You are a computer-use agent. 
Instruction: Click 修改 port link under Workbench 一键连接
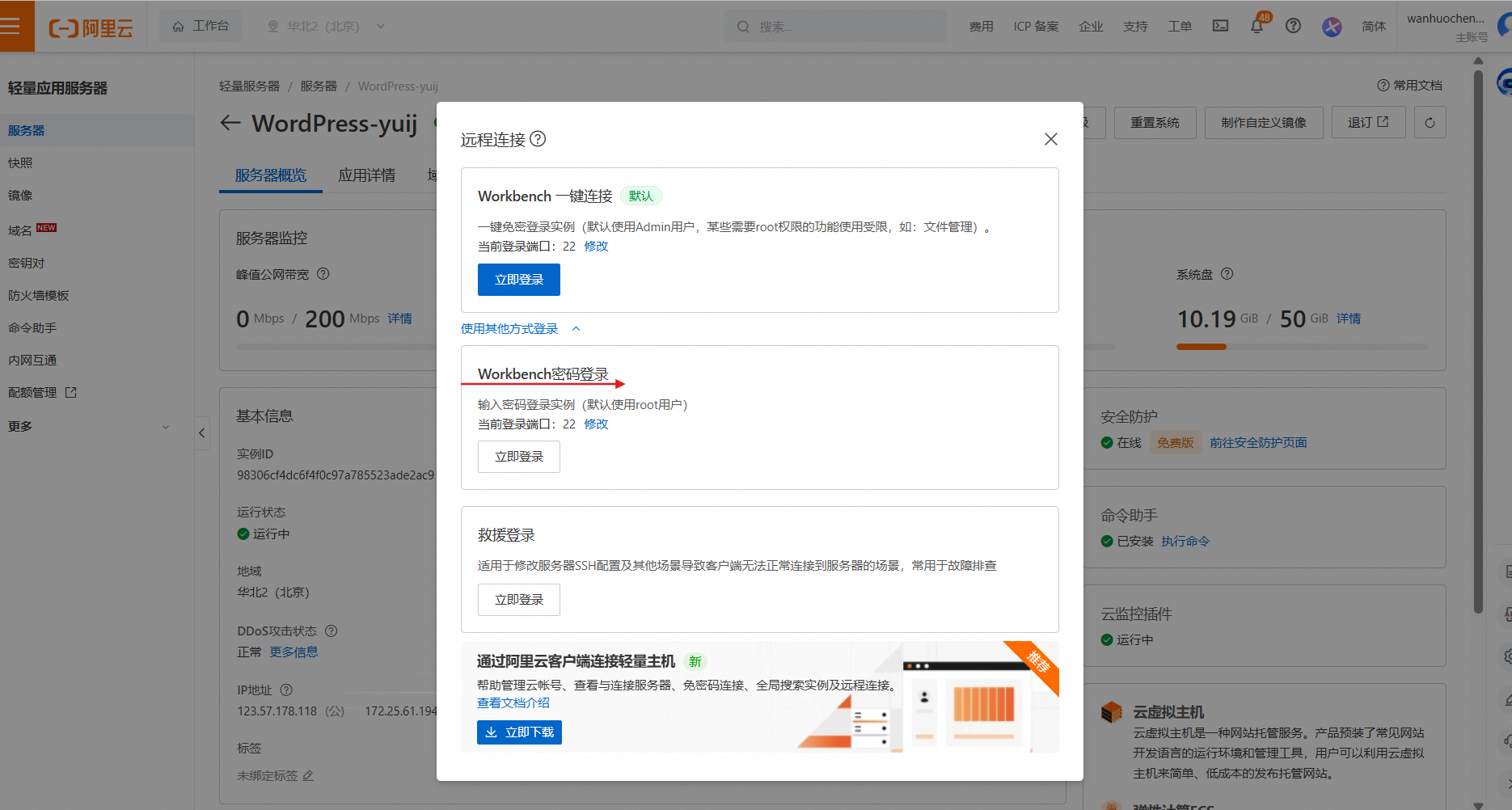(596, 247)
